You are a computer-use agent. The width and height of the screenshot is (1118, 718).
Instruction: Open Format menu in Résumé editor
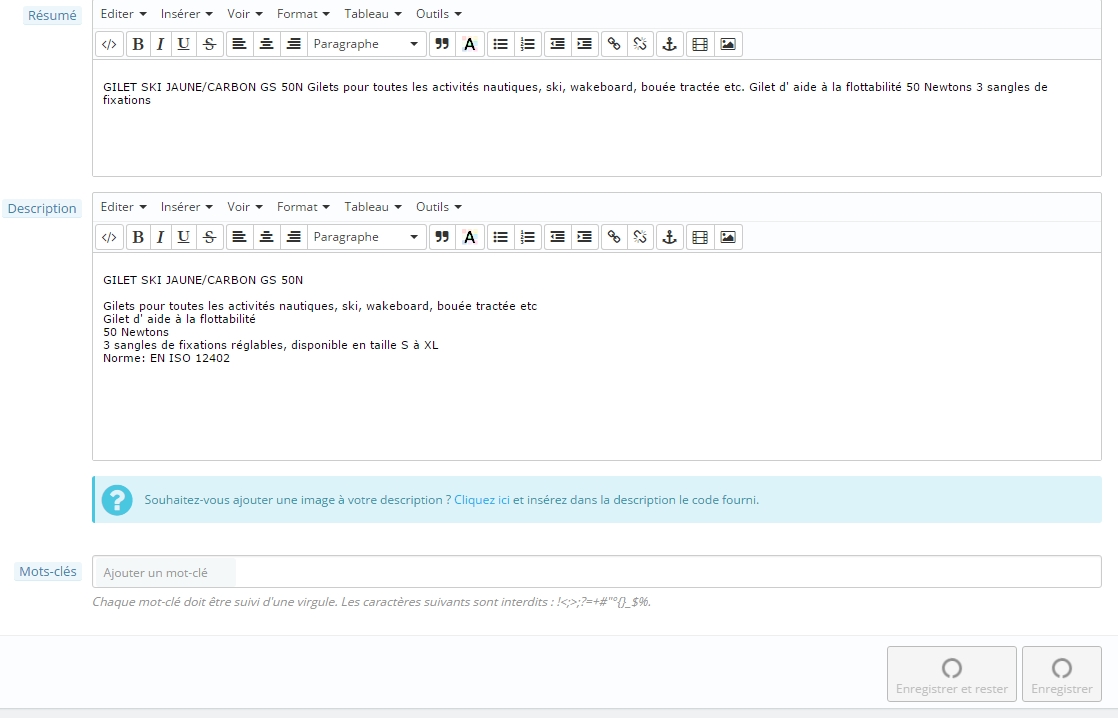[303, 14]
